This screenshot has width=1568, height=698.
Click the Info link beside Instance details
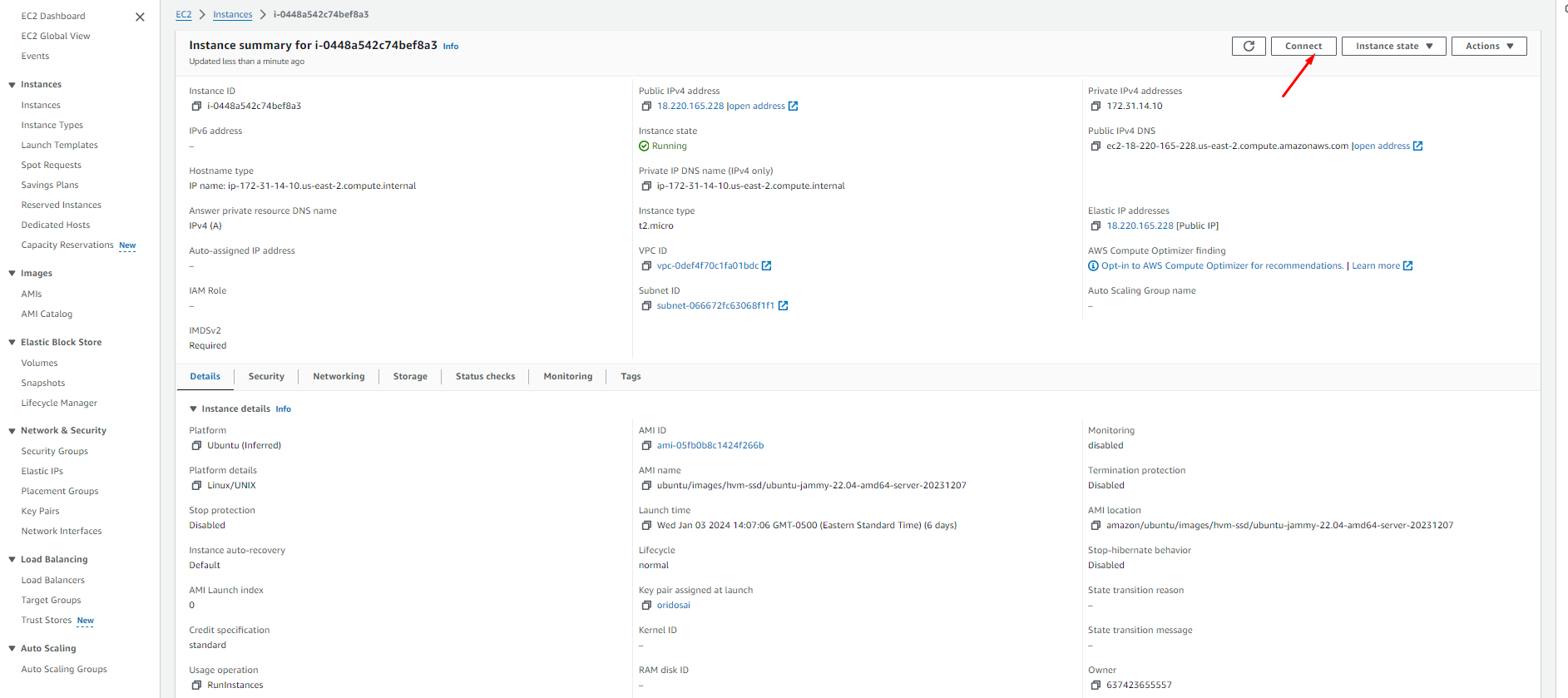pos(284,409)
